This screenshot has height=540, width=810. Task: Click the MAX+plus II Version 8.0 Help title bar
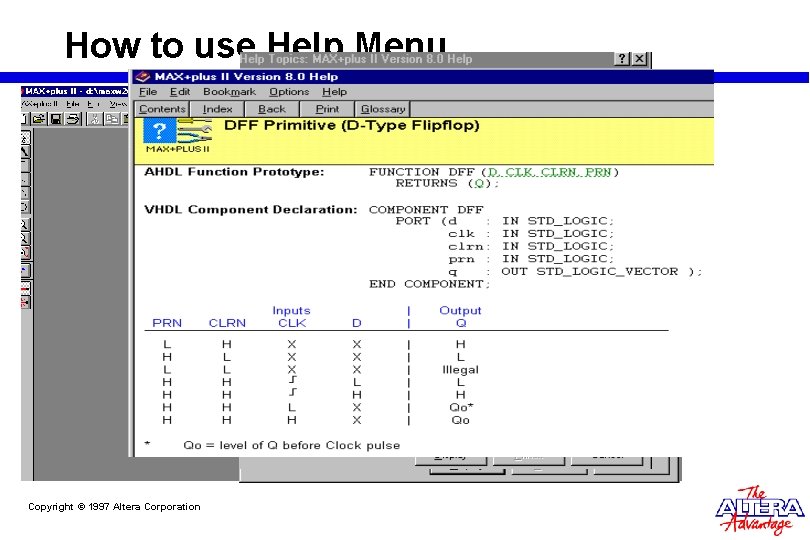[x=424, y=77]
